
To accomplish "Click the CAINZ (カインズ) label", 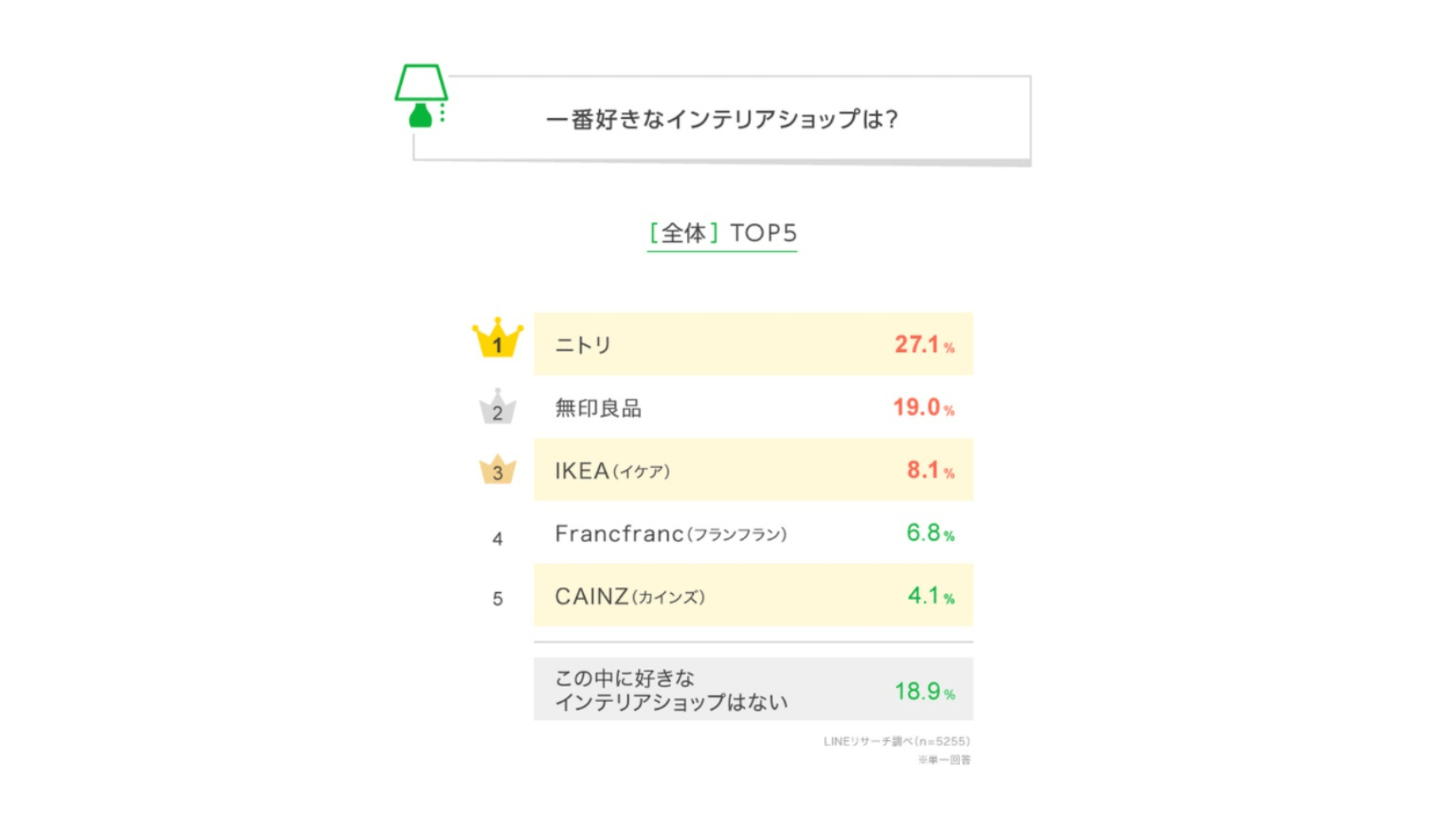I will click(x=629, y=597).
